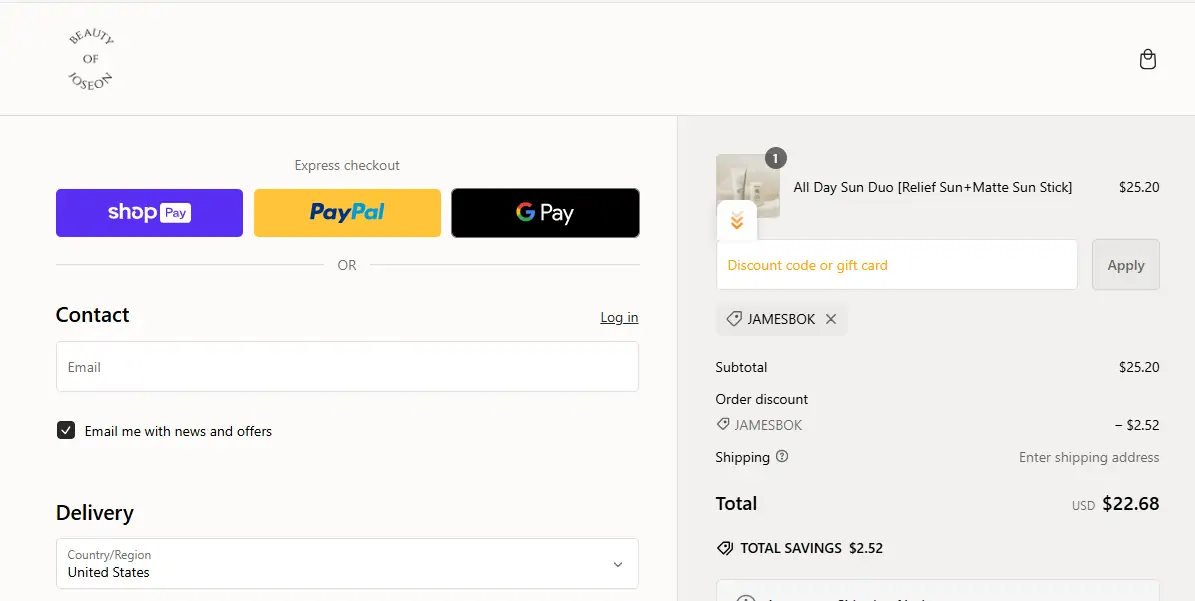1195x601 pixels.
Task: Click the tag icon under Order discount
Action: coord(723,425)
